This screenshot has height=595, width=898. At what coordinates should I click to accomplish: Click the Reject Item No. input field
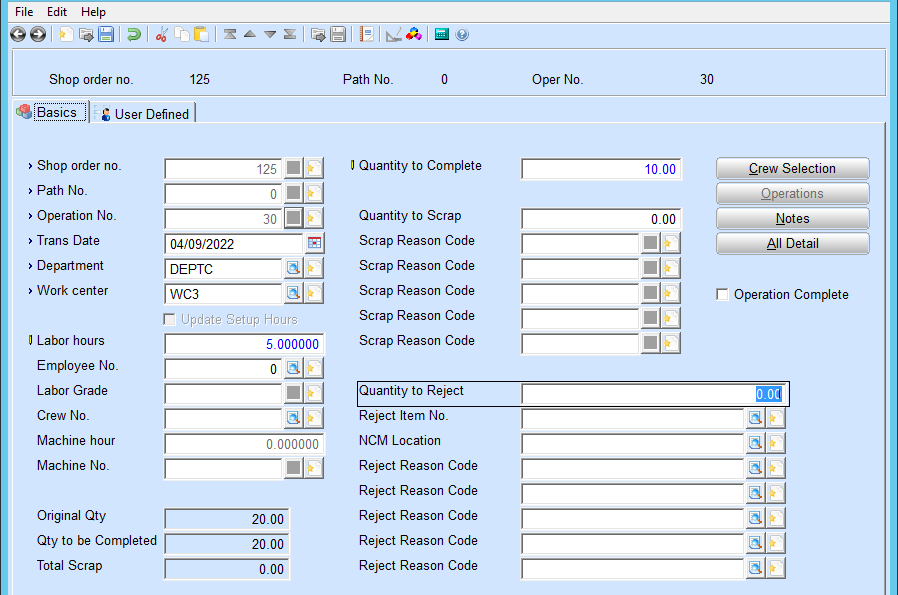tap(633, 419)
